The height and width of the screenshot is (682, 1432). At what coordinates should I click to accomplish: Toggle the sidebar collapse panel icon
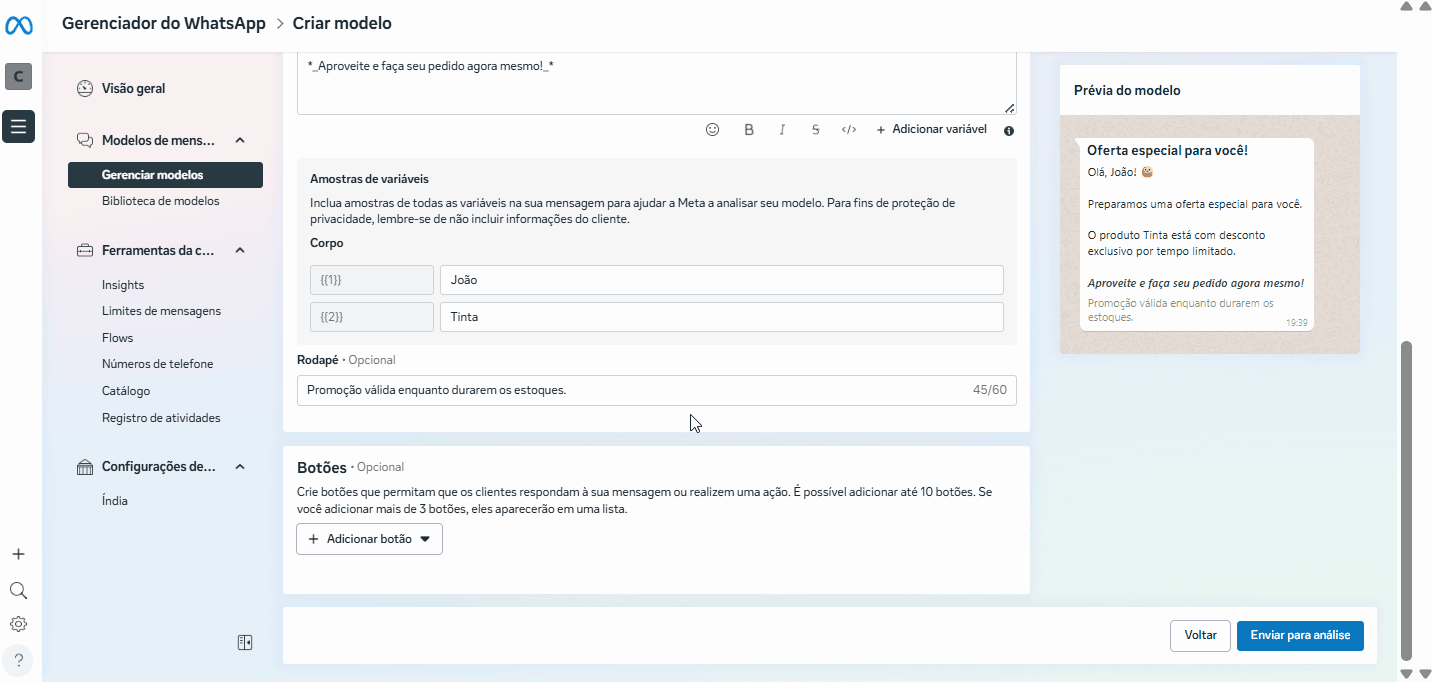point(245,642)
